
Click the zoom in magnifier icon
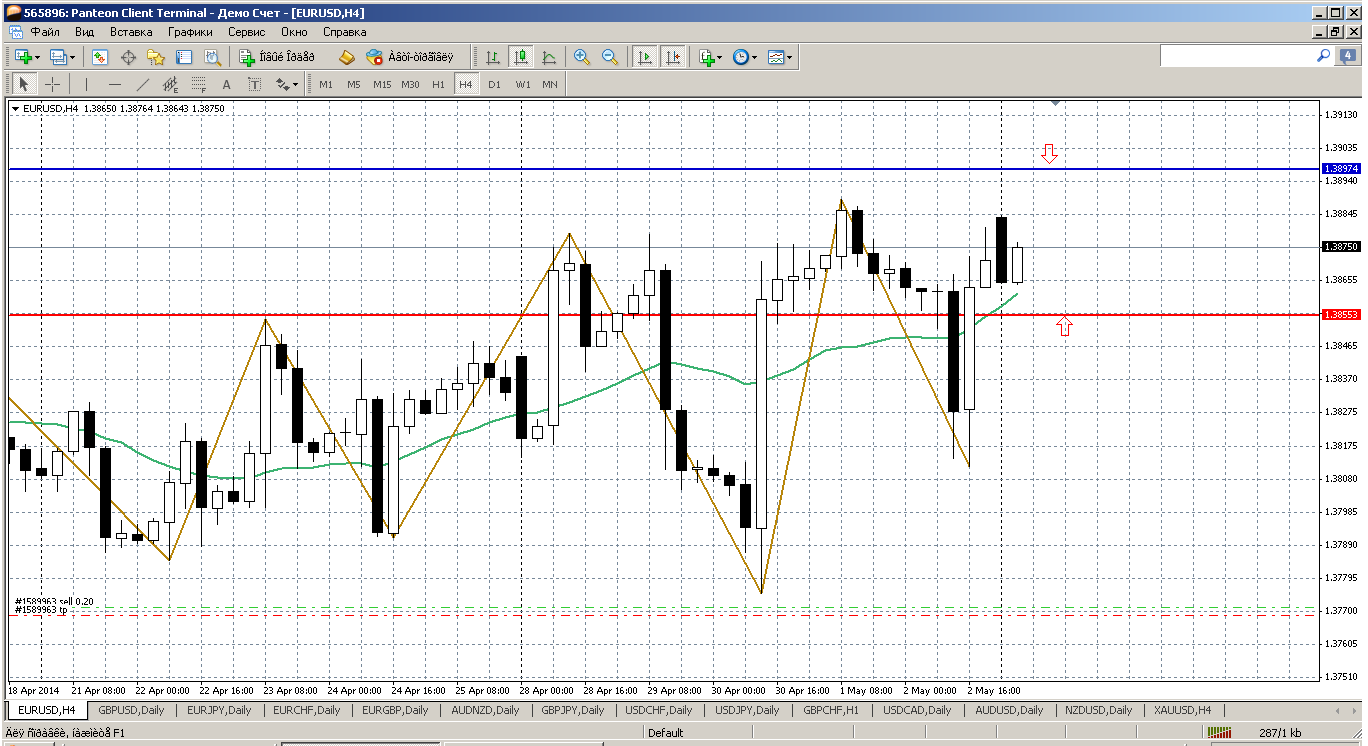pyautogui.click(x=581, y=58)
